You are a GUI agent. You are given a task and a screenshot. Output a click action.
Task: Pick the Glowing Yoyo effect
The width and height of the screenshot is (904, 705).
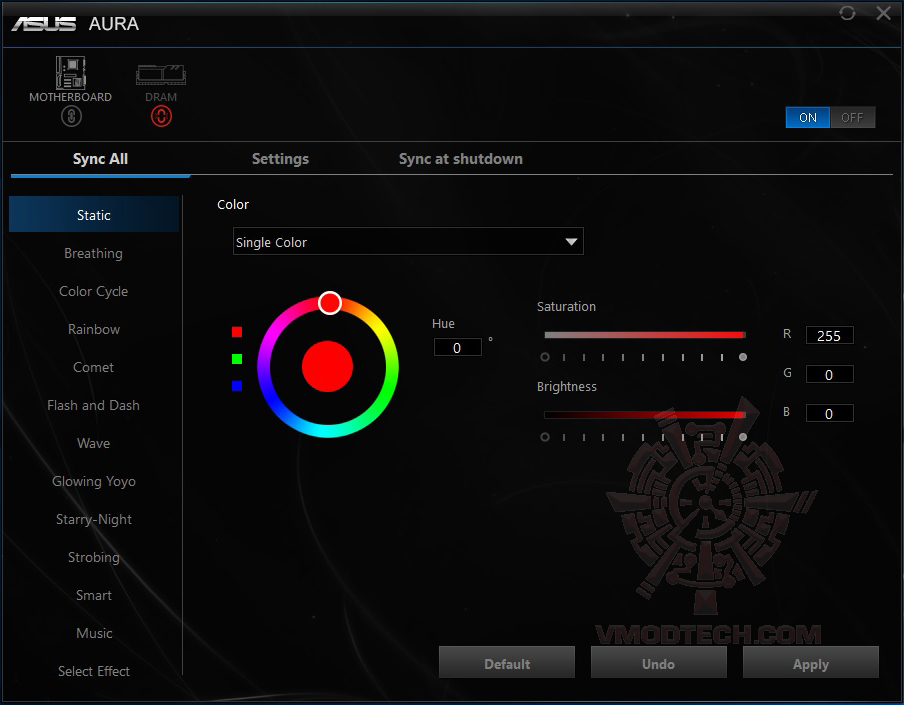tap(94, 481)
